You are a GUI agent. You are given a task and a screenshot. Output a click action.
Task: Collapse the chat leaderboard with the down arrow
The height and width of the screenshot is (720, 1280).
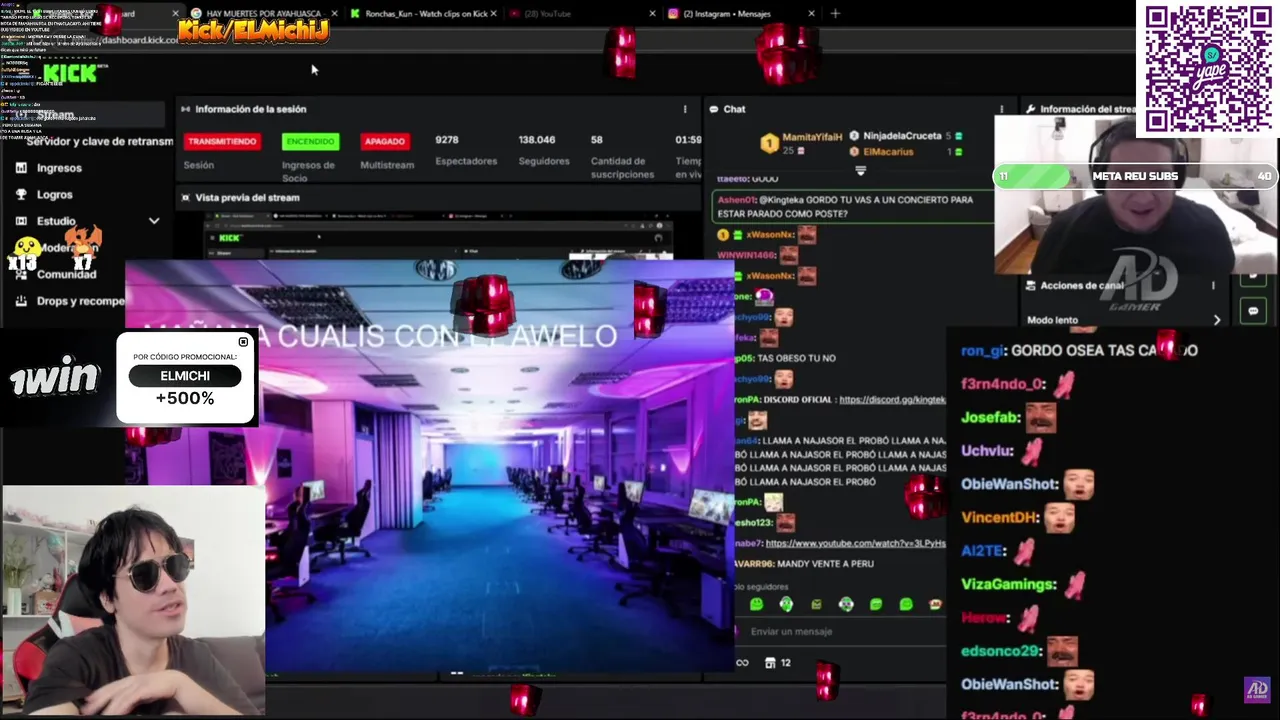tap(860, 171)
